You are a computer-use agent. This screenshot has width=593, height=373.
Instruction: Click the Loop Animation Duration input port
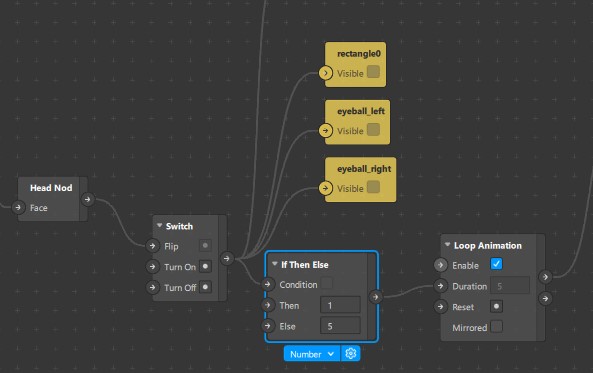click(440, 286)
